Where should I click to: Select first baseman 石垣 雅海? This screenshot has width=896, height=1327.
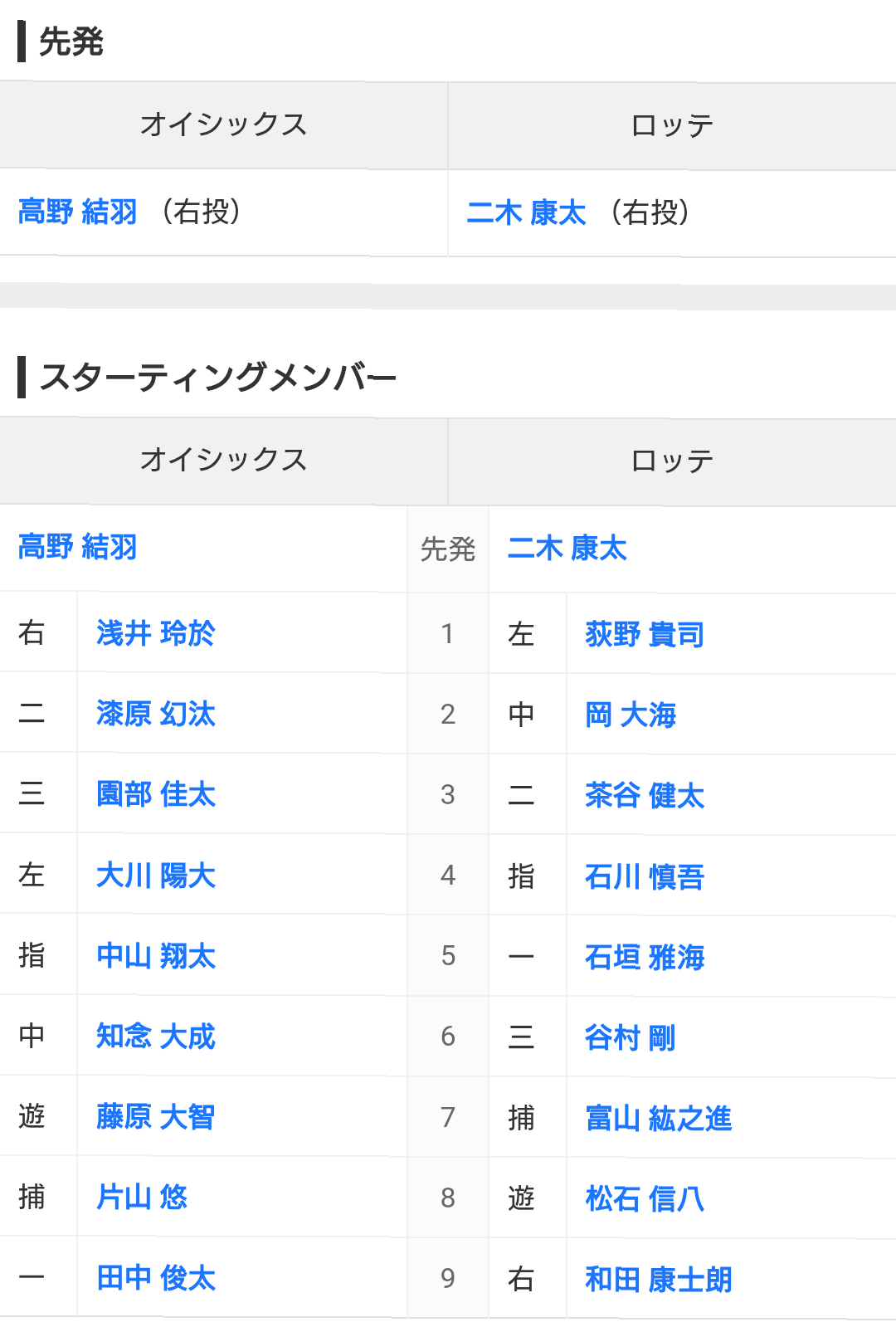645,957
